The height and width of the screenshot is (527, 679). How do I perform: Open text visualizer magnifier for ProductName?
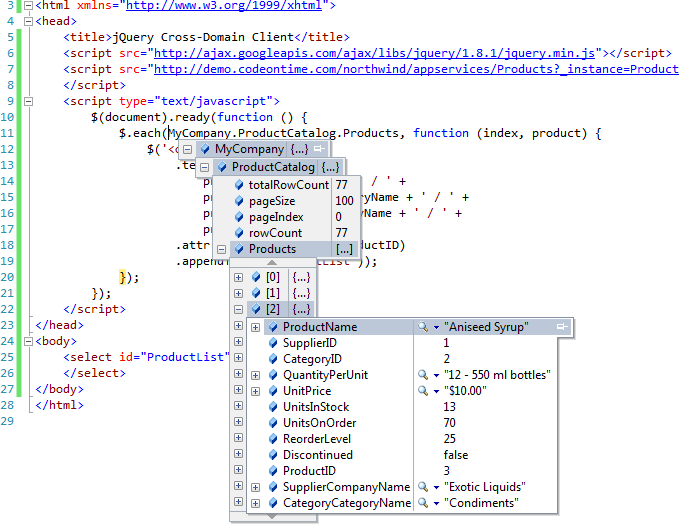(423, 327)
